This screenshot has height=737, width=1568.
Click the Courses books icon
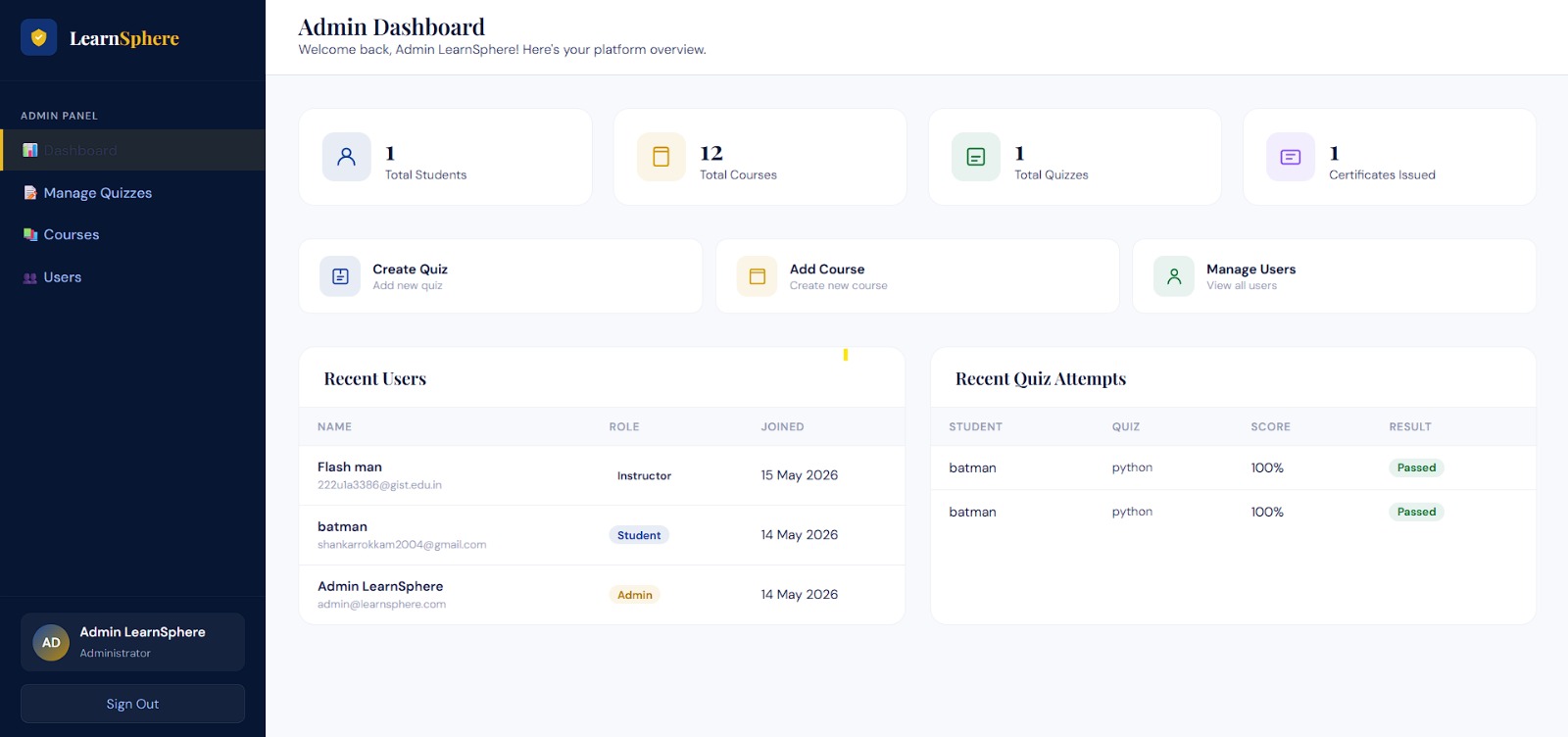[x=30, y=235]
